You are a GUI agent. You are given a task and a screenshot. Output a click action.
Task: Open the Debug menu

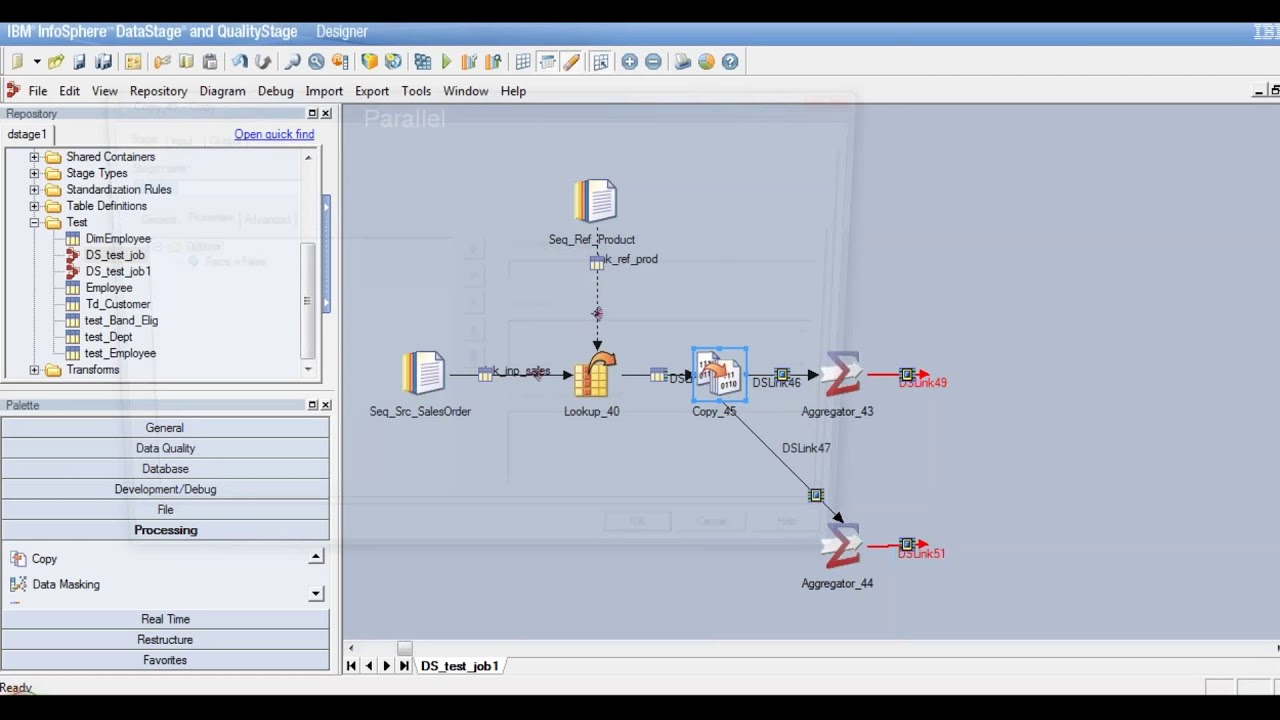[x=275, y=91]
